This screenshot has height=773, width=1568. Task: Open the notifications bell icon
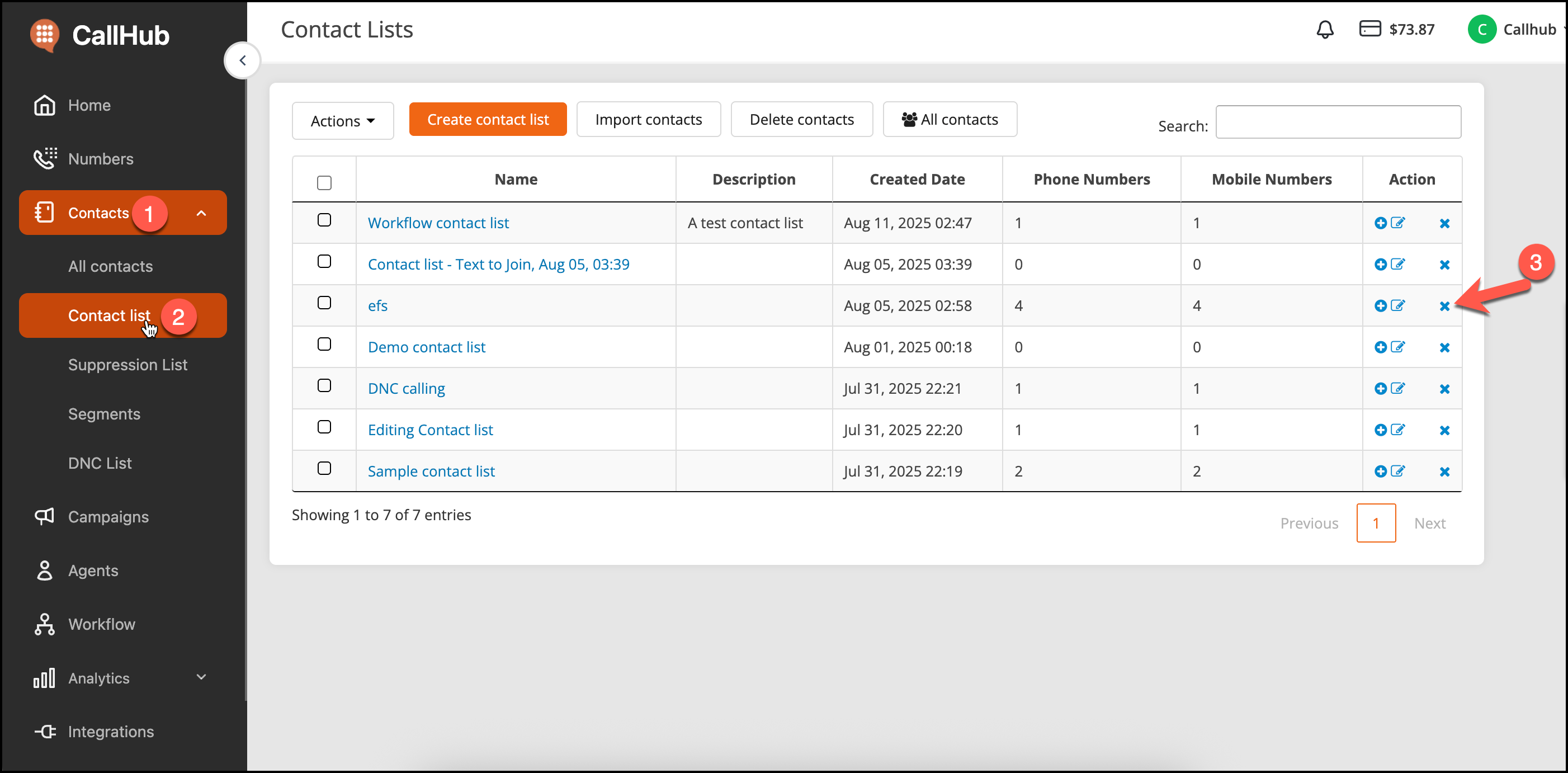[x=1325, y=29]
